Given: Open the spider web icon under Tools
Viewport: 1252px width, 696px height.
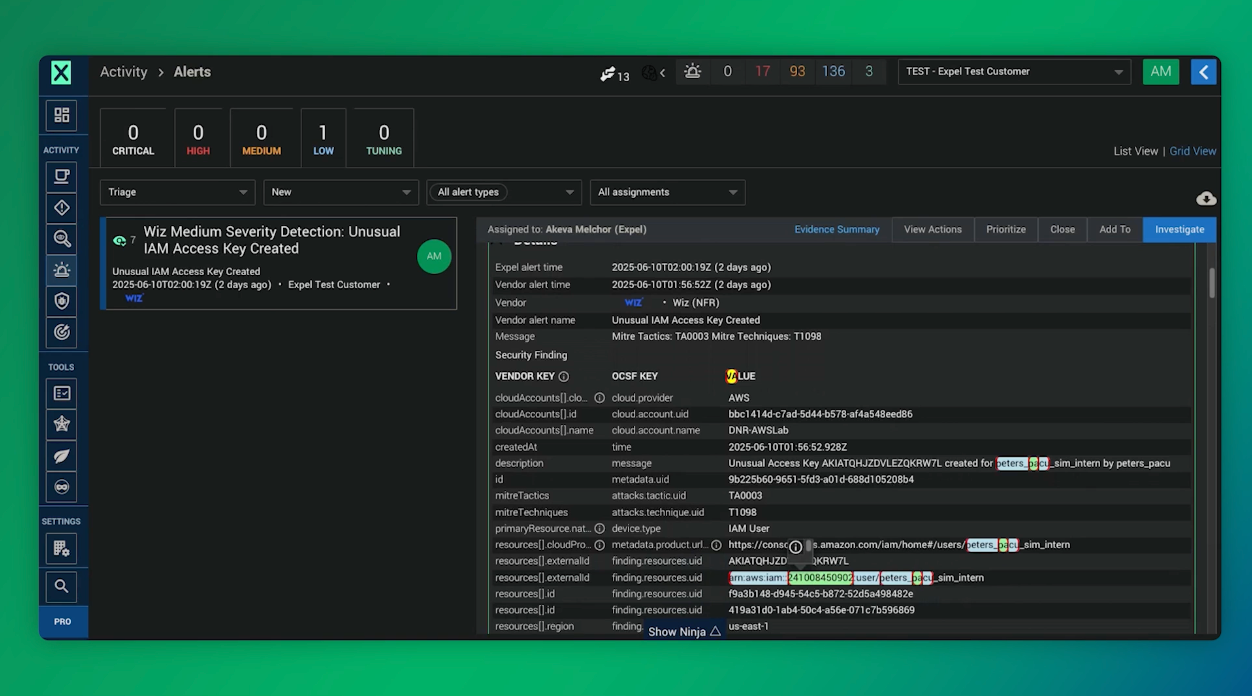Looking at the screenshot, I should pyautogui.click(x=61, y=425).
